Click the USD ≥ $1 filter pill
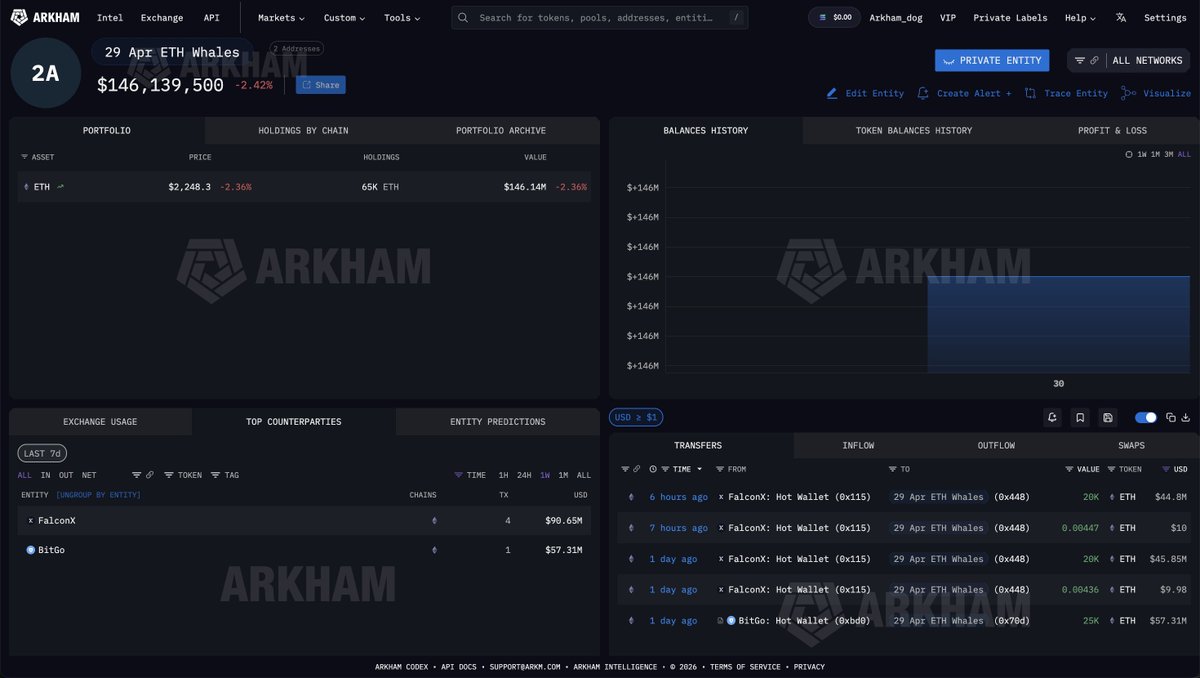Screen dimensions: 1200x678 [636, 417]
